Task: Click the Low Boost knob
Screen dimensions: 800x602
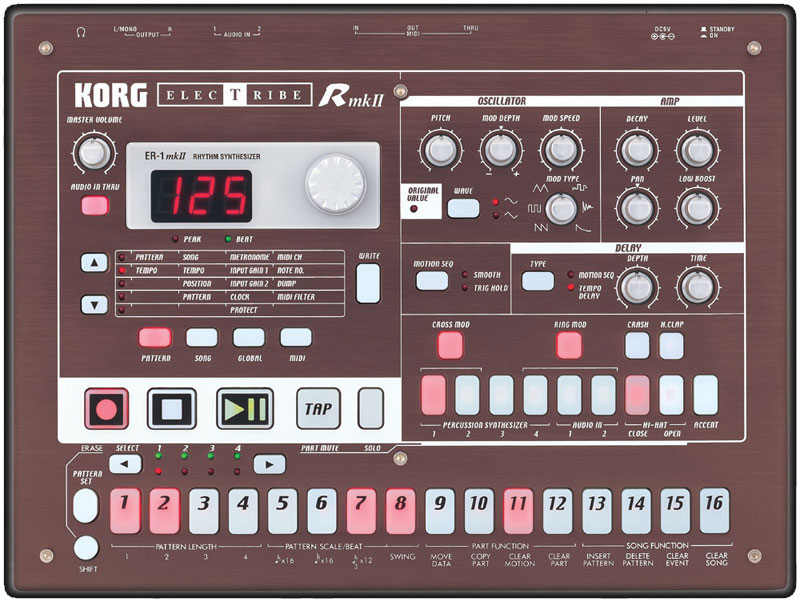Action: point(697,208)
